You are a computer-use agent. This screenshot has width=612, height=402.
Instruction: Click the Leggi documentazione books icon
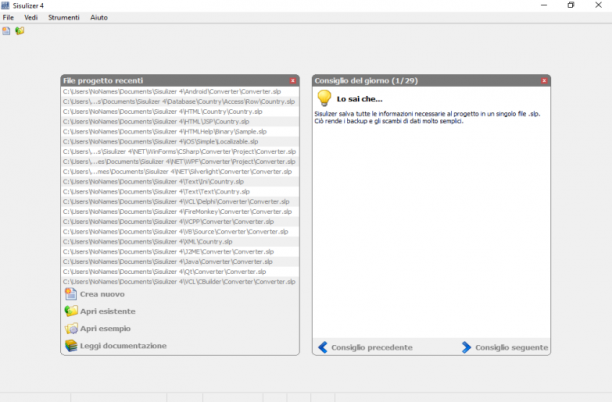(71, 345)
